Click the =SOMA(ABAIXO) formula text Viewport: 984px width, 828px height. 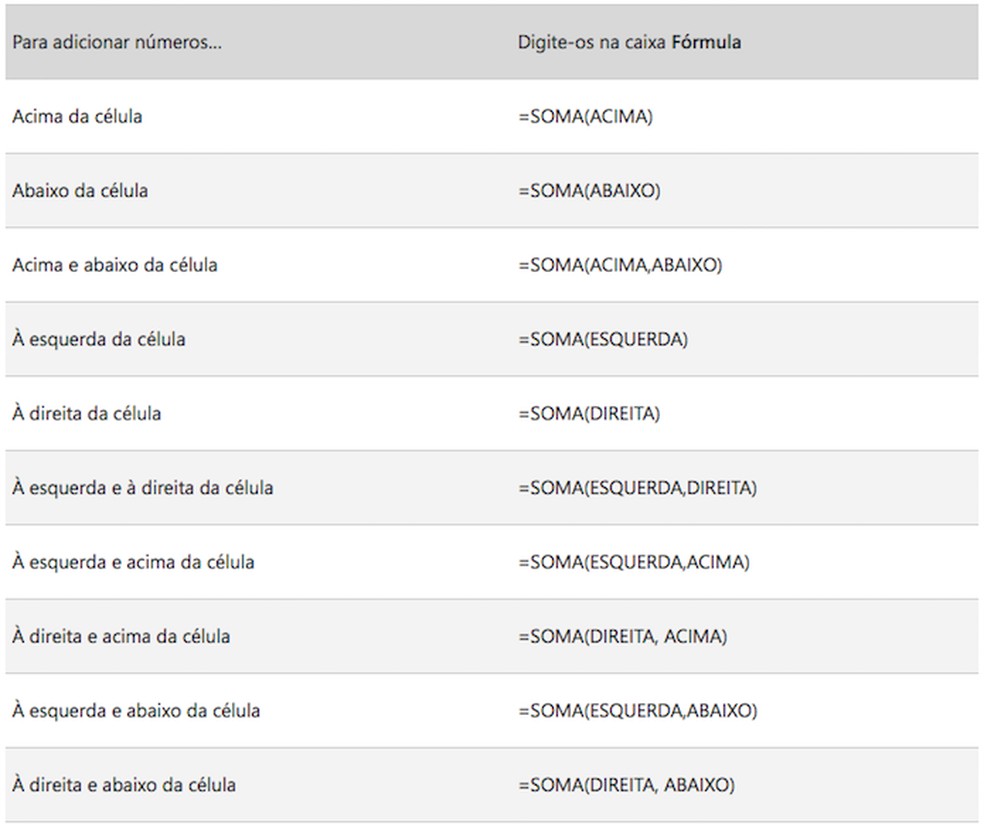589,191
